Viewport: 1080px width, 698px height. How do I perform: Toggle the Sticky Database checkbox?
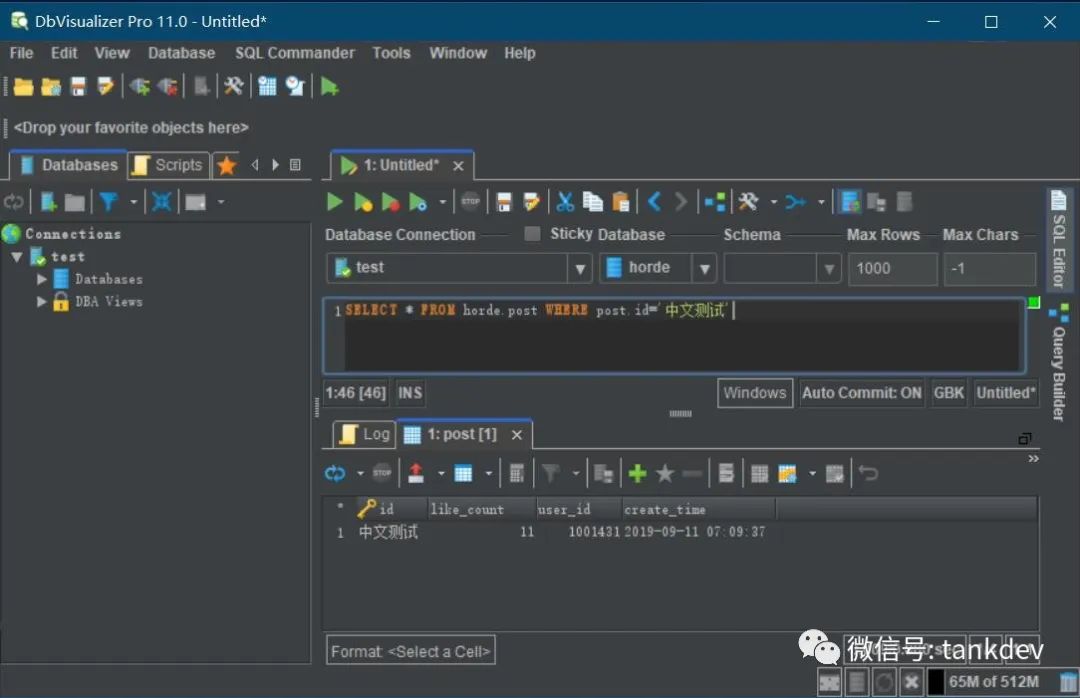[532, 234]
